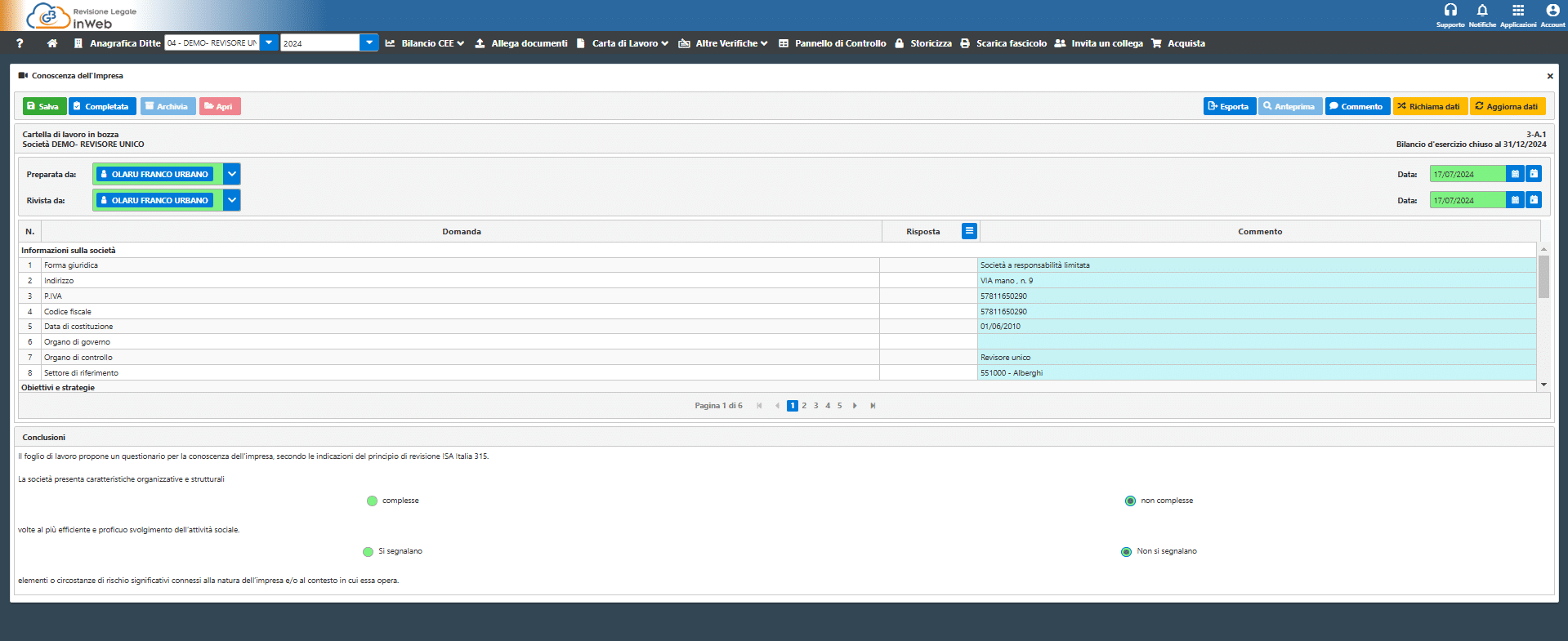1568x641 pixels.
Task: Click Acquista cart toolbar item
Action: [x=1178, y=43]
